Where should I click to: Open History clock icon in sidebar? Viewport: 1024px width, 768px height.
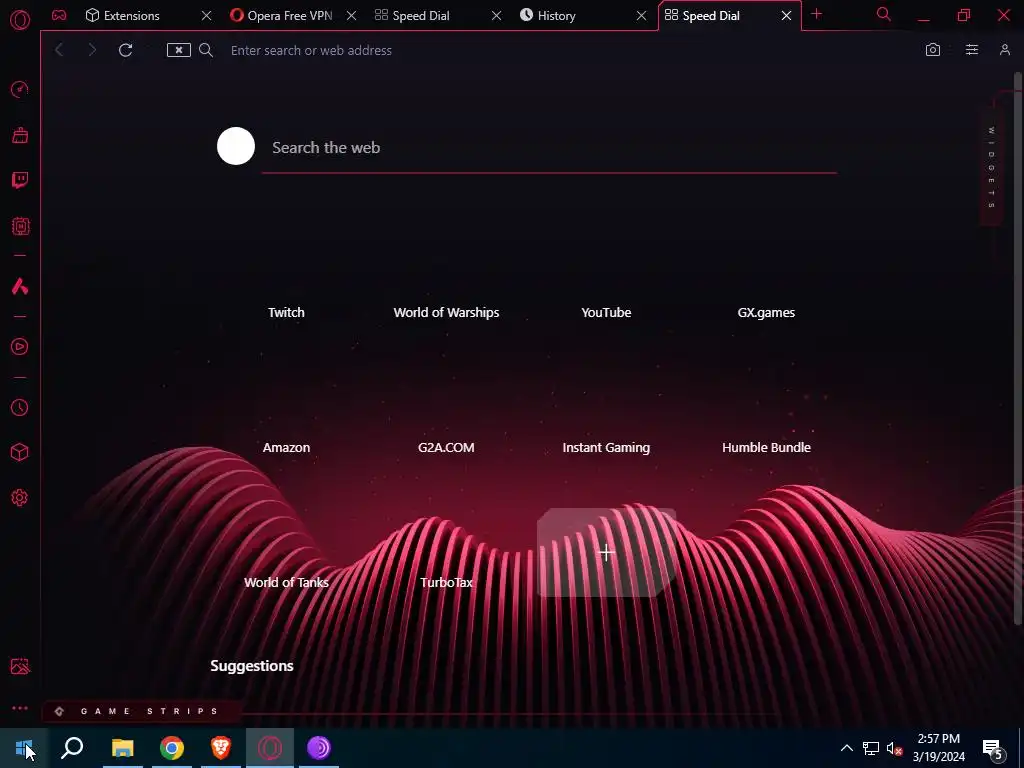coord(20,408)
